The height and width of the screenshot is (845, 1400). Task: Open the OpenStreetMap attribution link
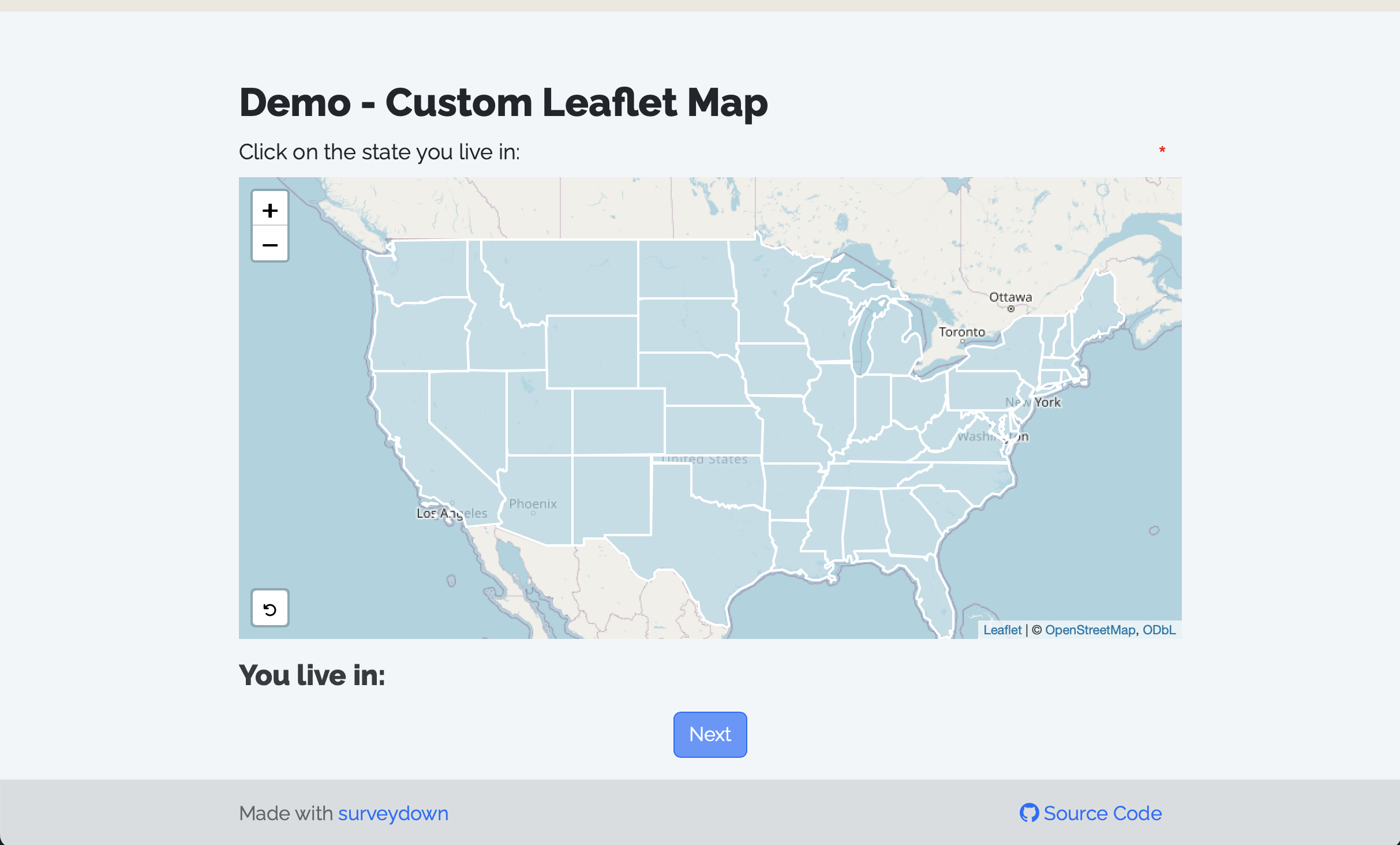[x=1090, y=630]
